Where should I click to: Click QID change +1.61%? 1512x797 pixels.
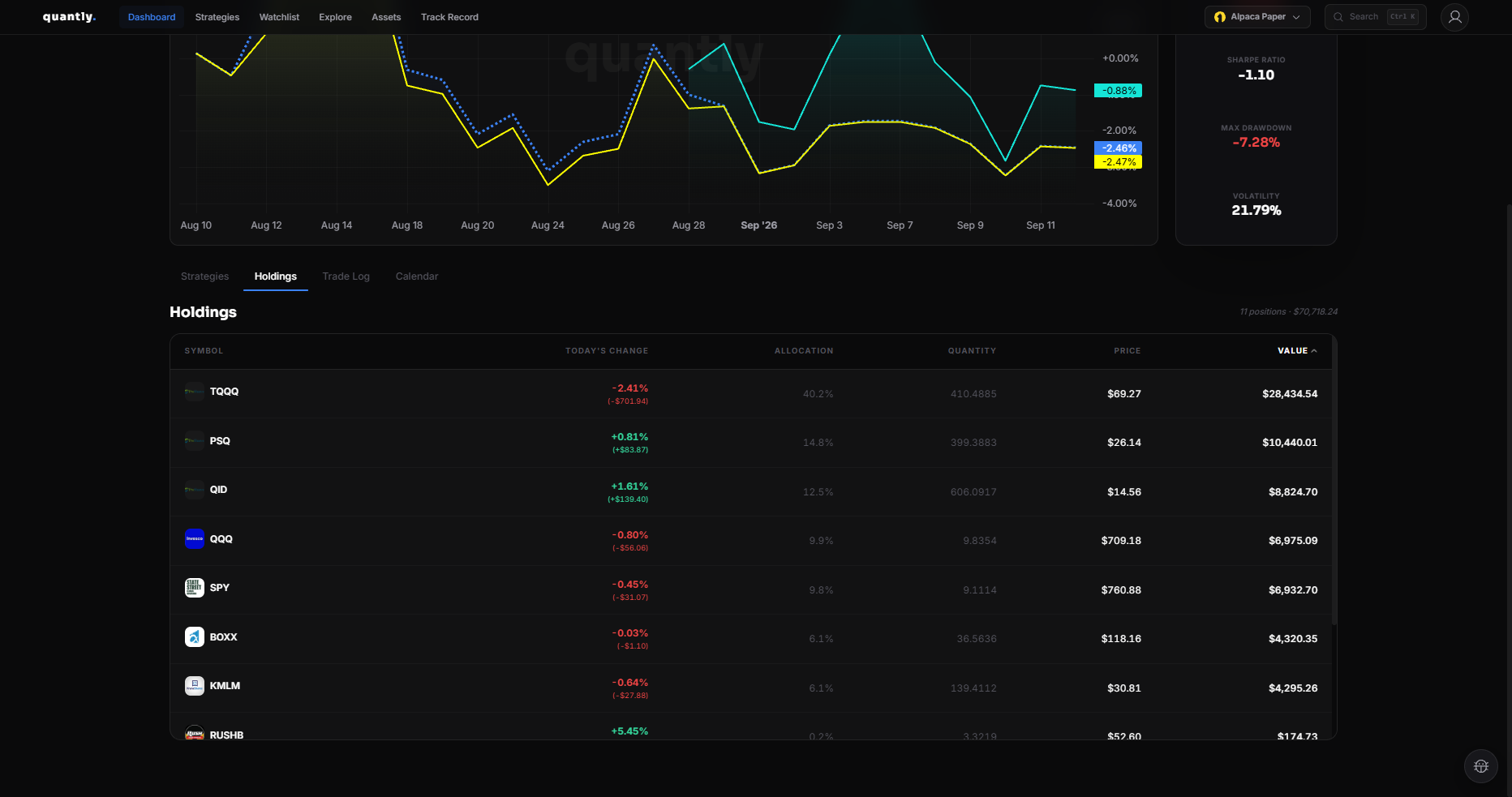[629, 486]
